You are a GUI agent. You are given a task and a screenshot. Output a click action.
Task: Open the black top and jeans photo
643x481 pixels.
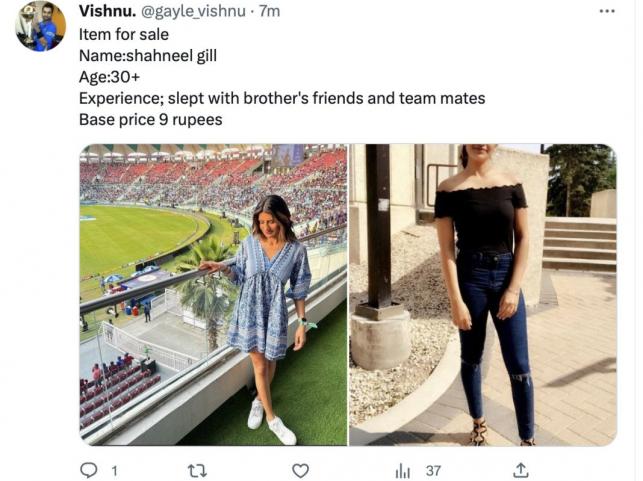pyautogui.click(x=482, y=294)
